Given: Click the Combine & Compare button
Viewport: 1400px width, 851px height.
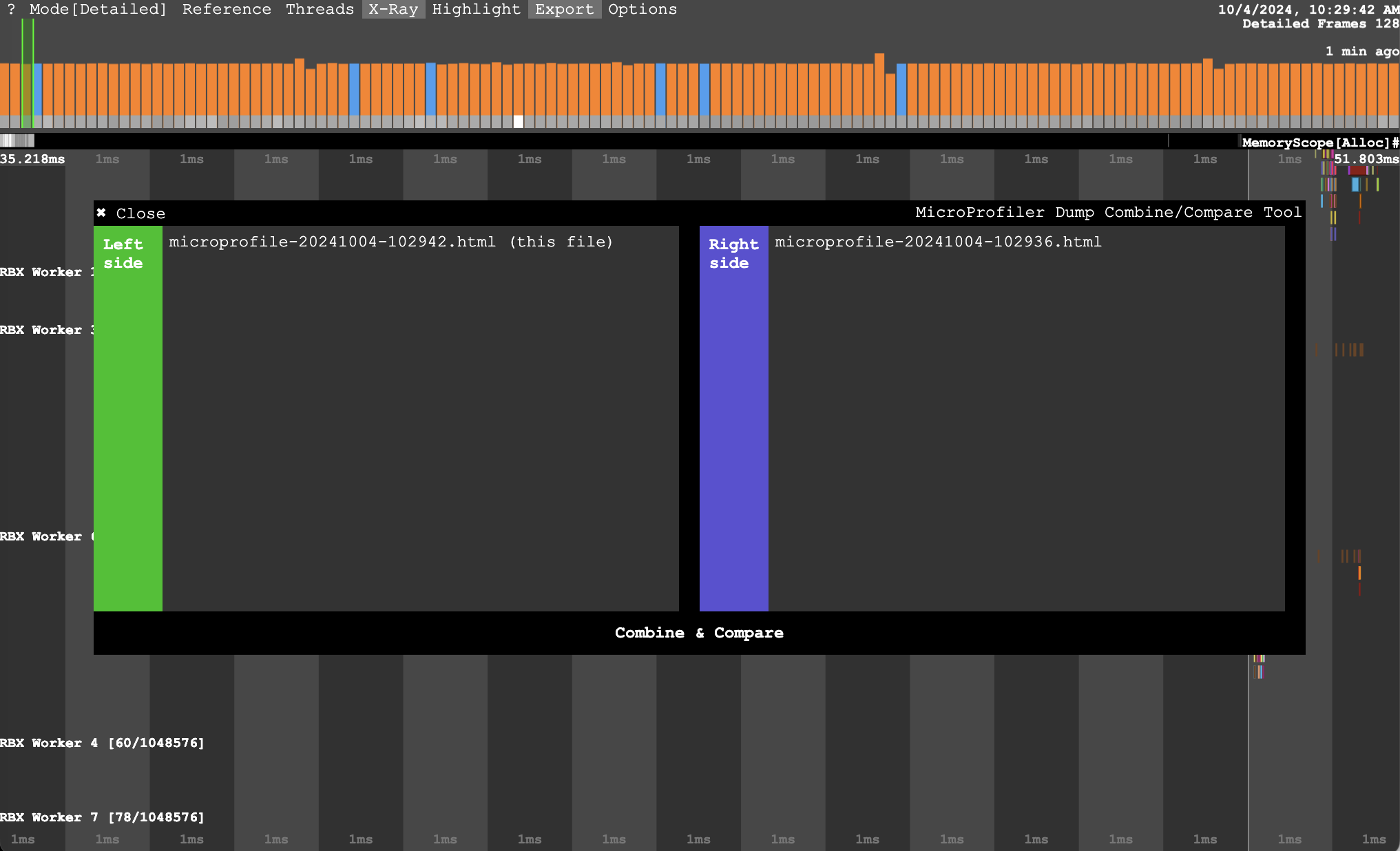Looking at the screenshot, I should (699, 633).
